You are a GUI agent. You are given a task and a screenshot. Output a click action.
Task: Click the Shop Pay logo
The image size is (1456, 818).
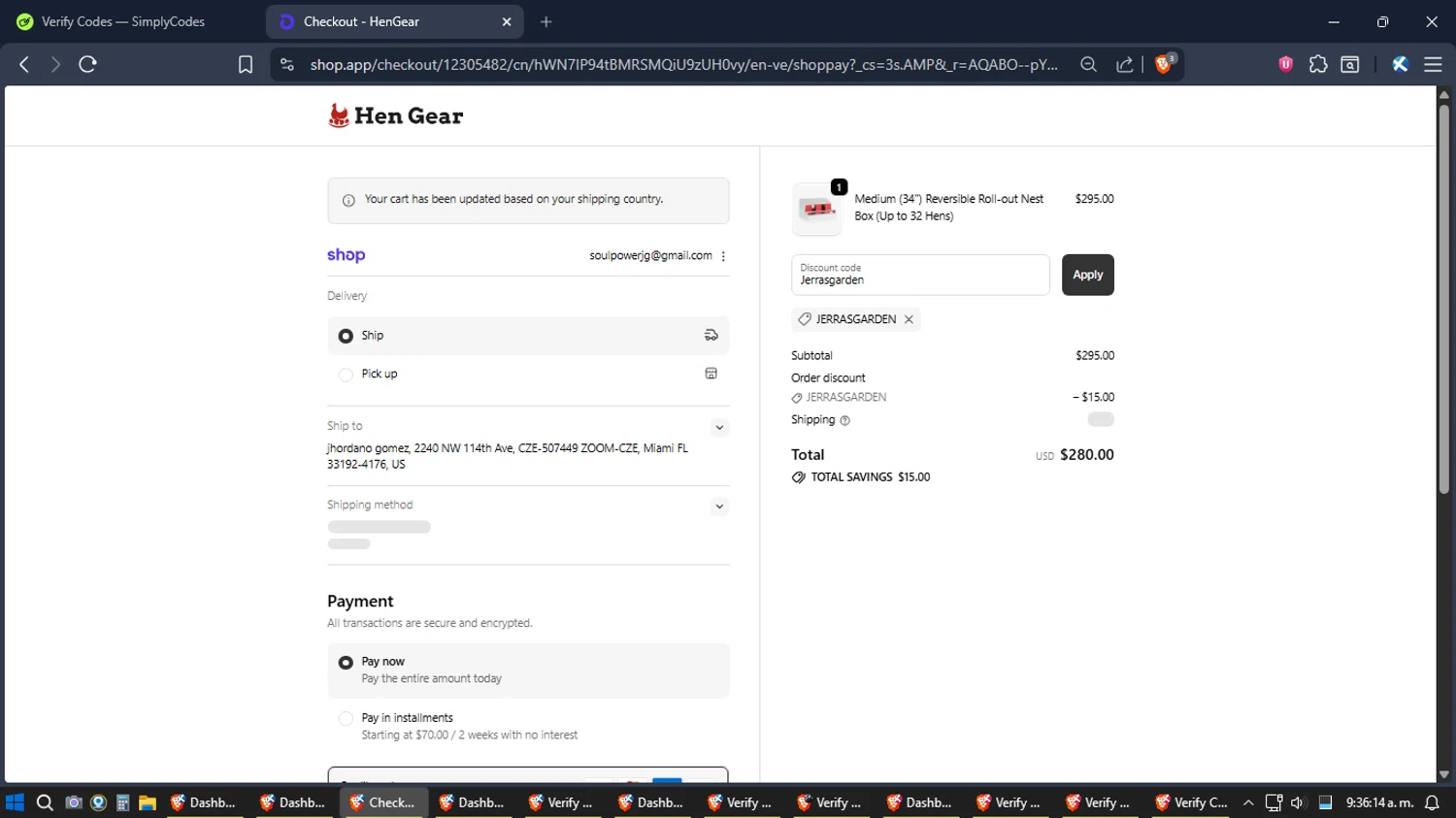346,255
